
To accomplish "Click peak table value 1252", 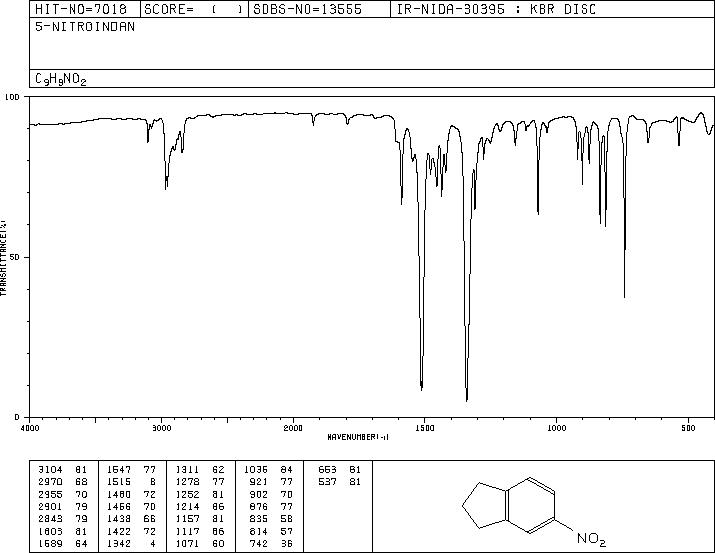I will [187, 495].
